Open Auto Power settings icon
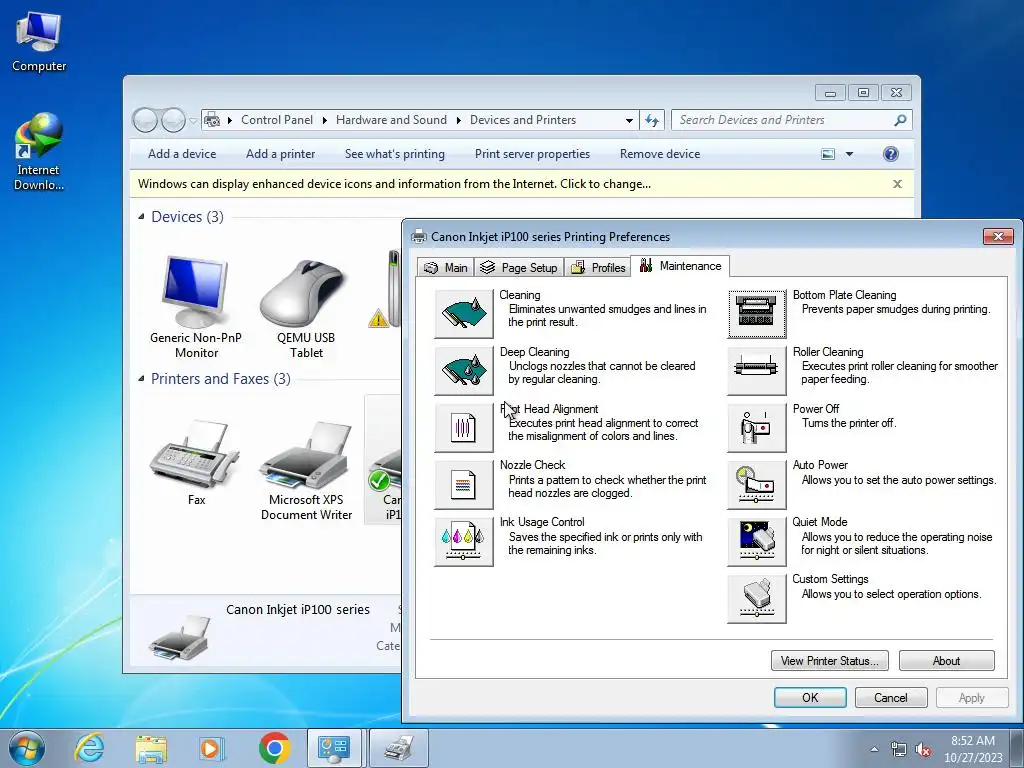Viewport: 1024px width, 768px height. coord(757,485)
